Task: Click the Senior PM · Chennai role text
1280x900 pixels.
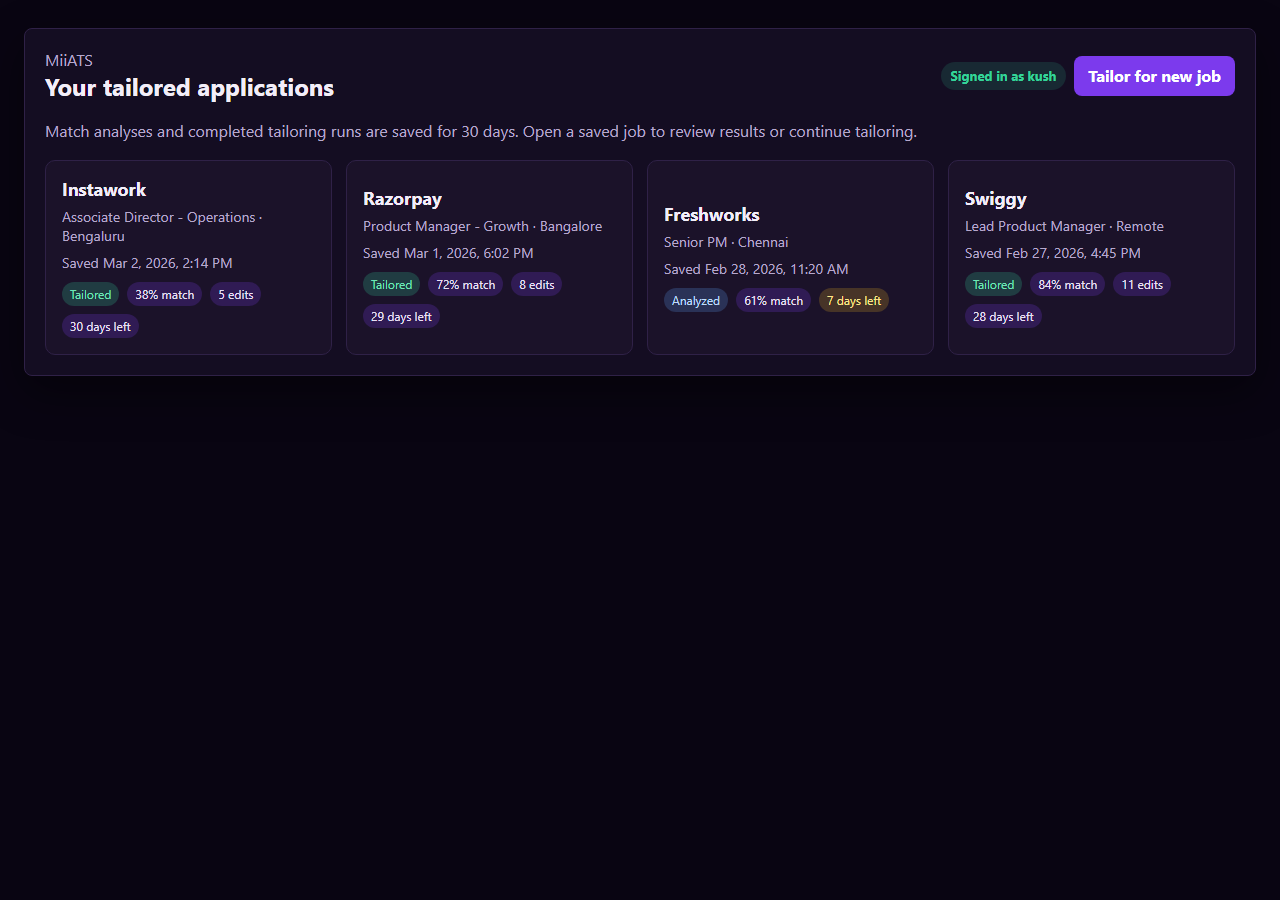Action: click(726, 242)
